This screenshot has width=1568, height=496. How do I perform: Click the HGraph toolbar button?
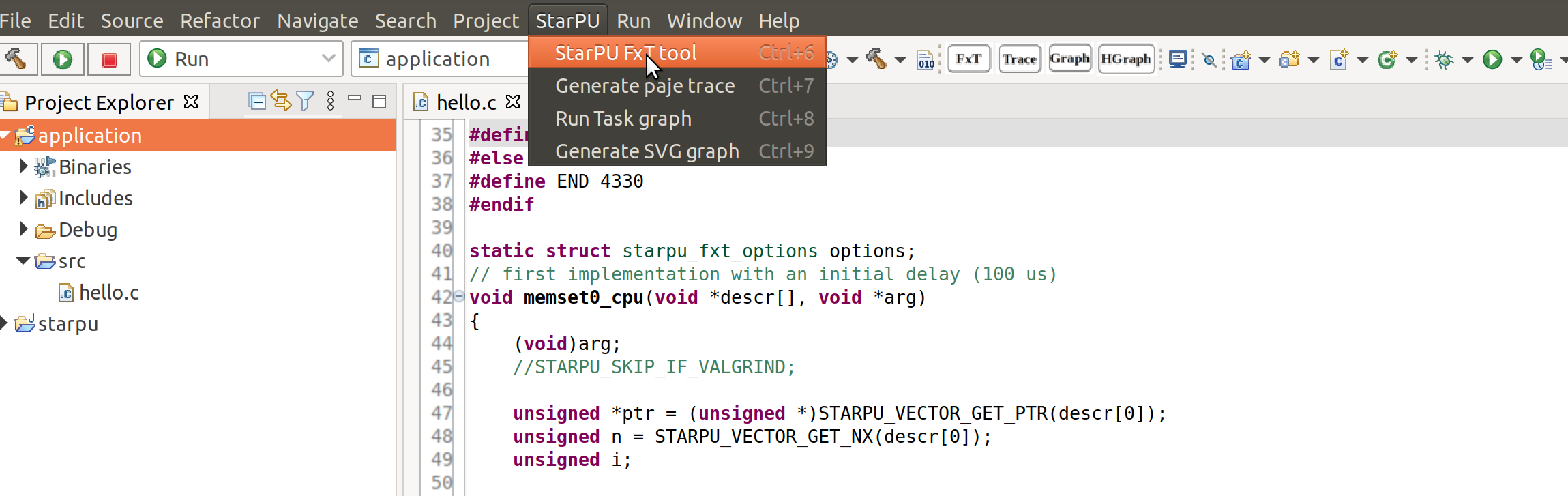tap(1126, 59)
